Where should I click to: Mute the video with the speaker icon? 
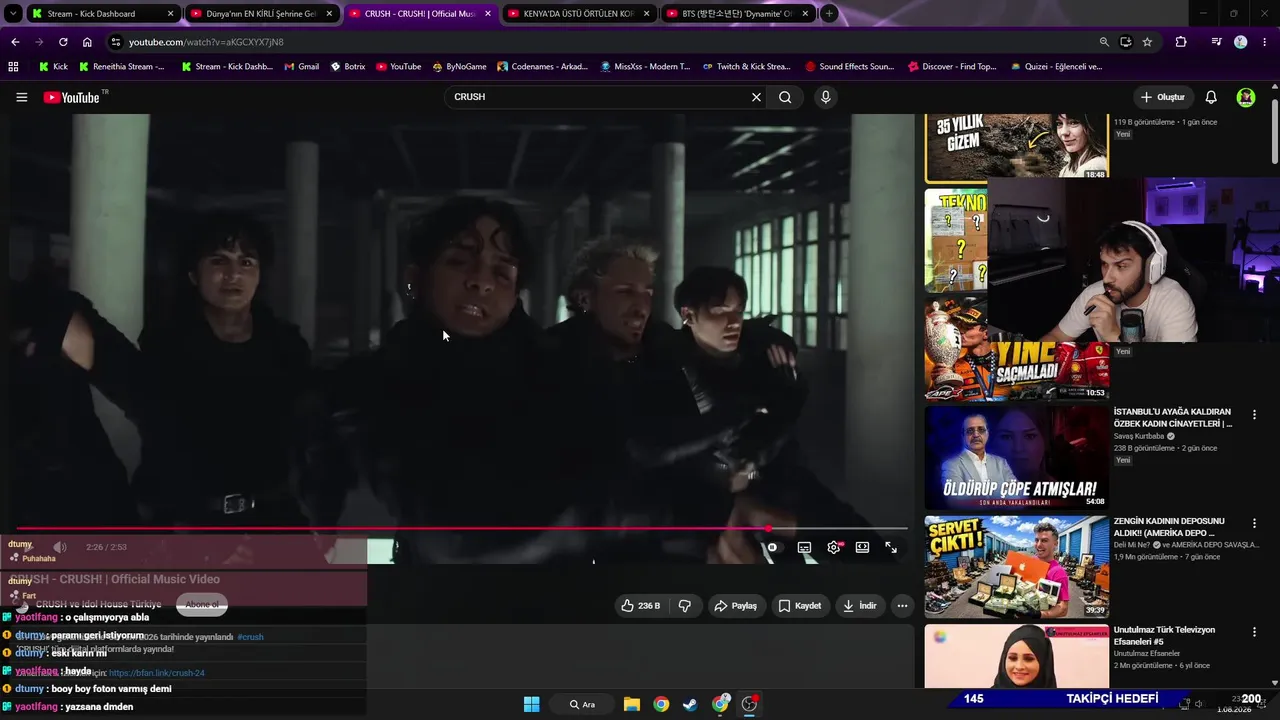pos(60,547)
